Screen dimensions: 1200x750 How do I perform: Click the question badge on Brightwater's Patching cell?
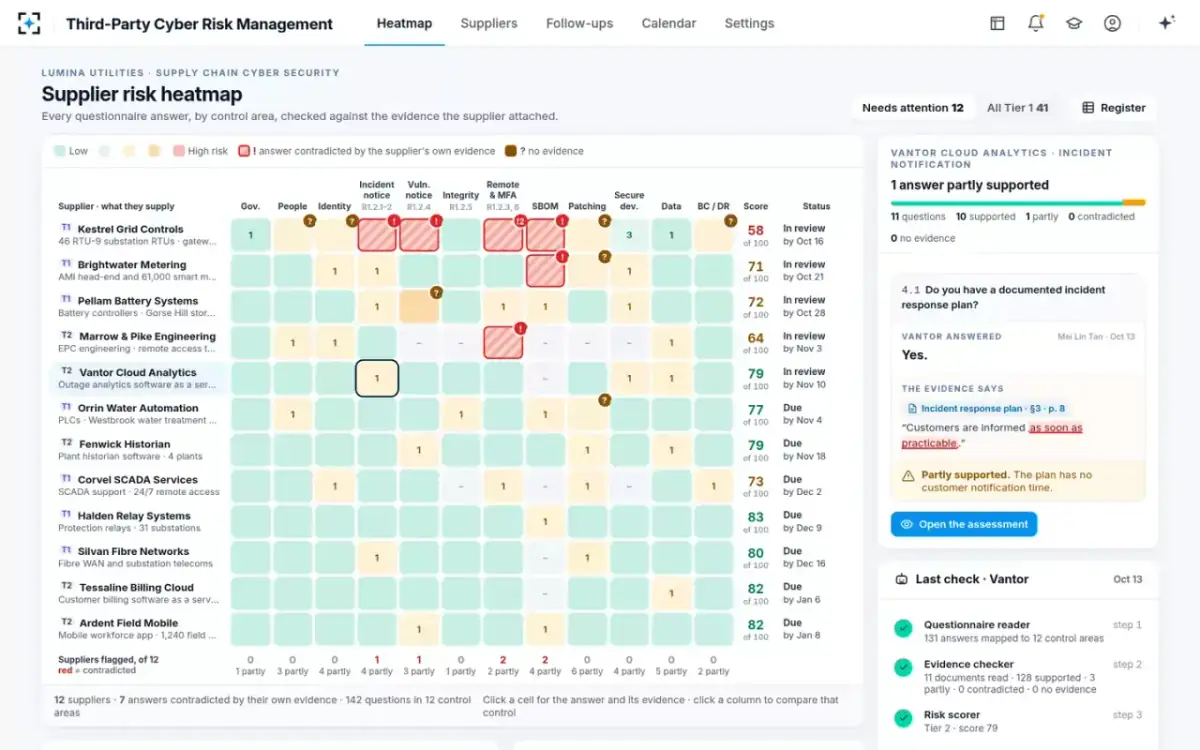[605, 256]
